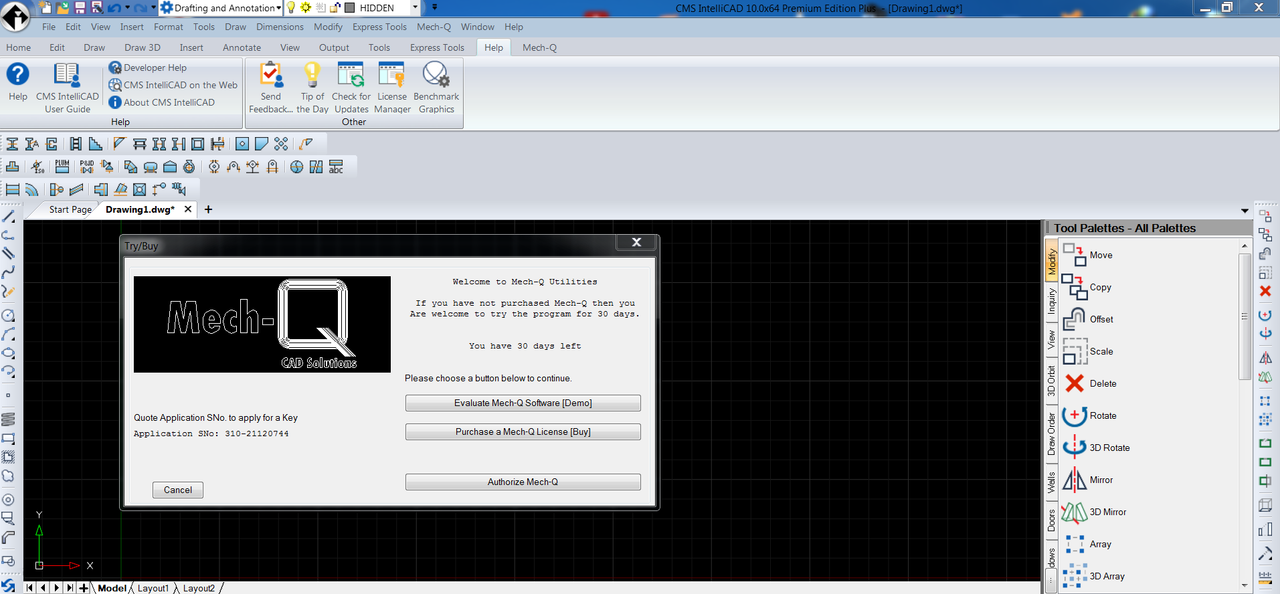
Task: Click the red X delete icon in right toolbar
Action: click(1265, 291)
